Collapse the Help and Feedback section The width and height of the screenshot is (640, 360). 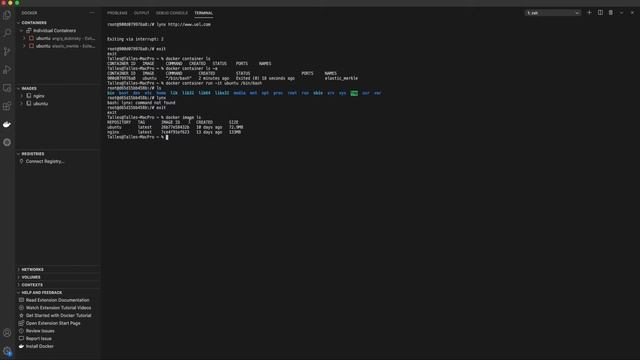[19, 293]
